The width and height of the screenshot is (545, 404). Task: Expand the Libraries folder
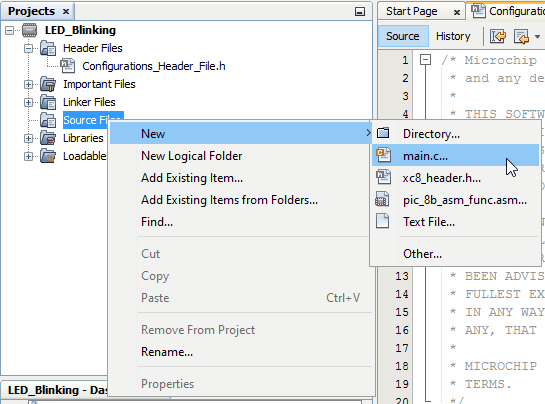tap(29, 139)
